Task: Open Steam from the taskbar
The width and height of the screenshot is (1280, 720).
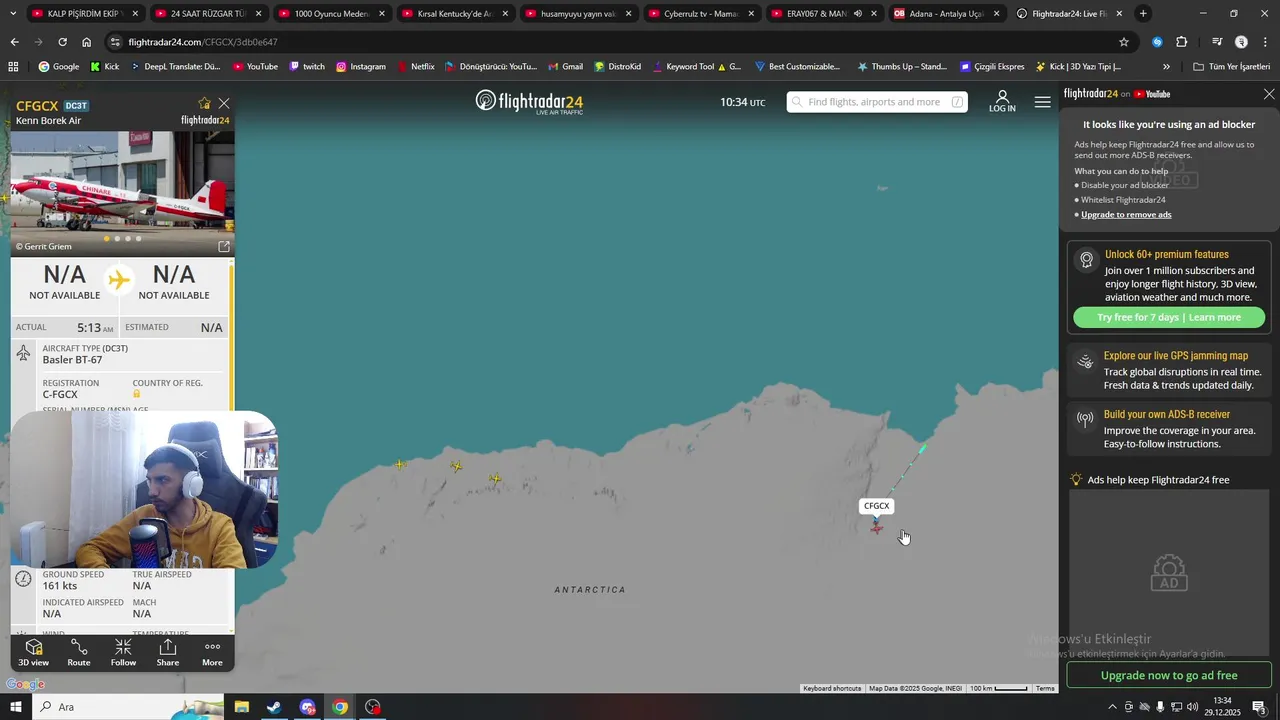Action: coord(274,707)
